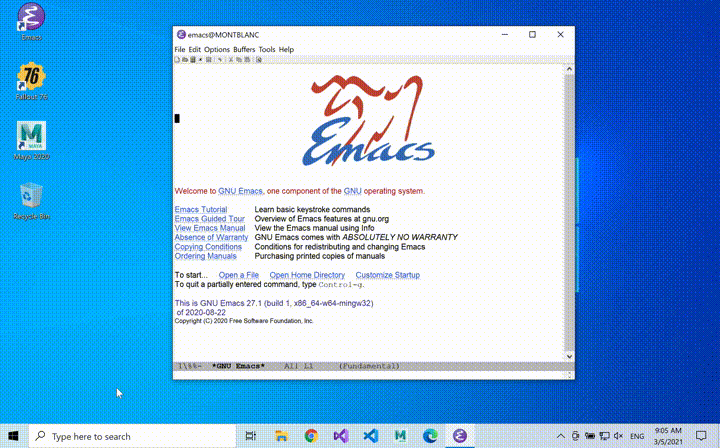The height and width of the screenshot is (448, 720).
Task: Open the File menu
Action: coord(180,49)
